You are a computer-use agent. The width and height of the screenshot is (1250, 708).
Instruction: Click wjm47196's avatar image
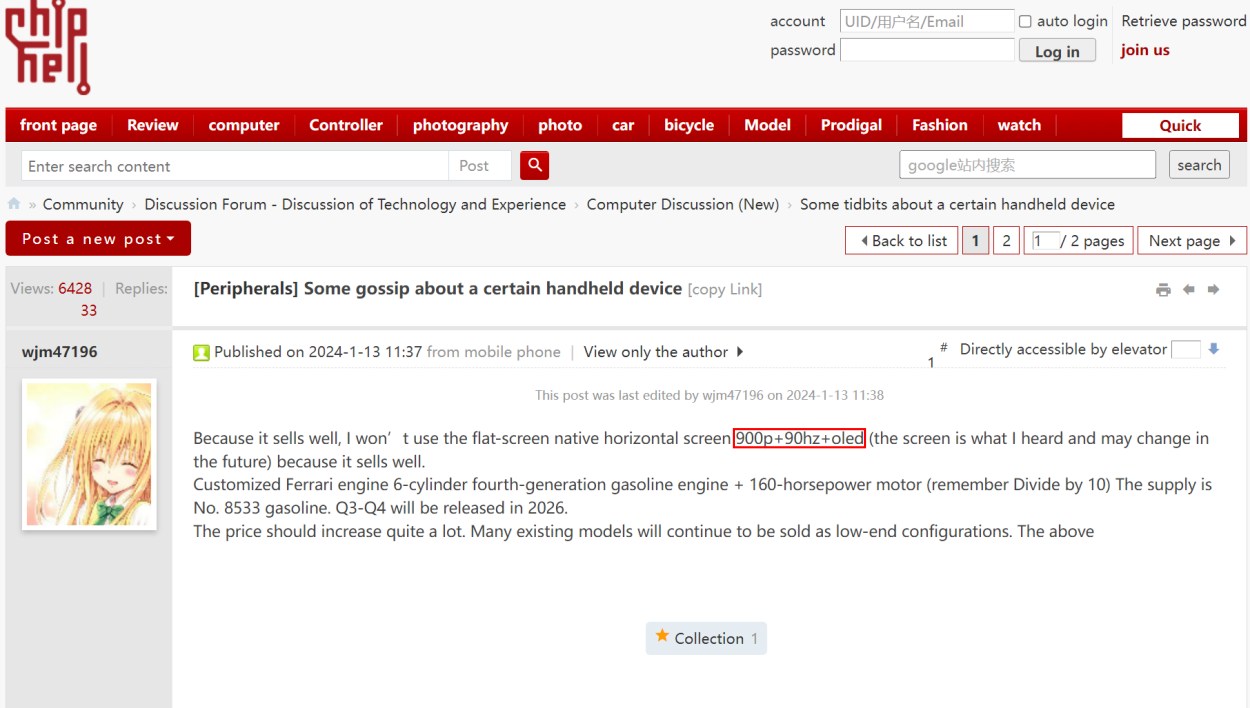point(89,454)
